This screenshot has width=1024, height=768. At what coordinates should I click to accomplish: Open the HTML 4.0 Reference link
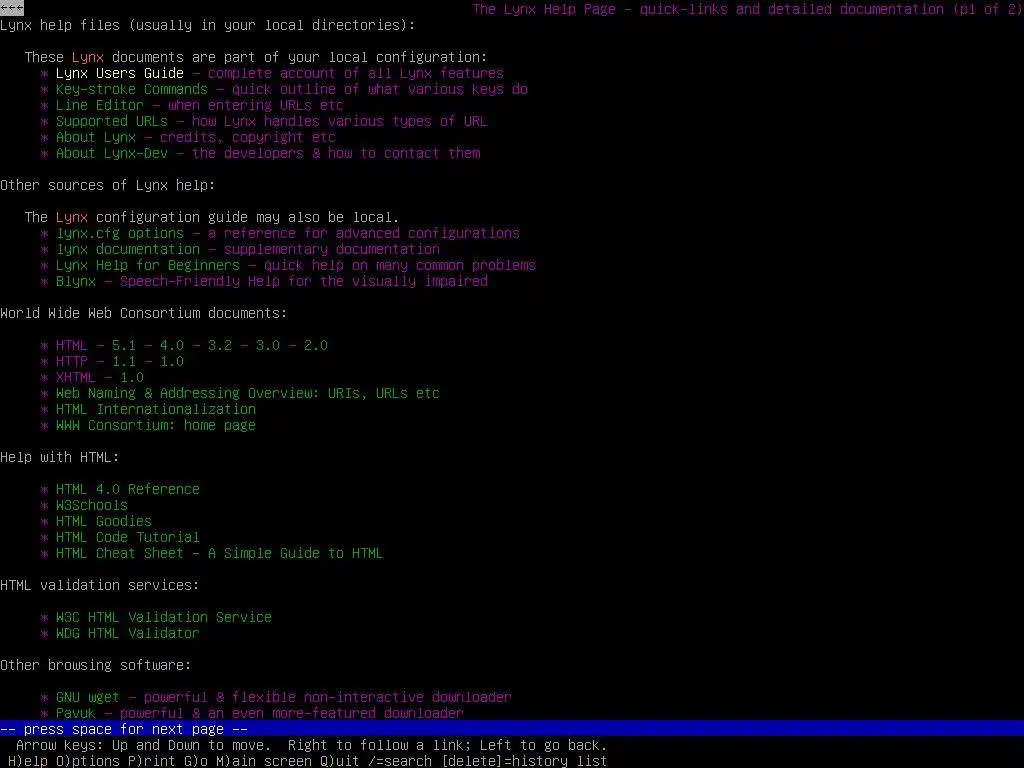[x=127, y=489]
